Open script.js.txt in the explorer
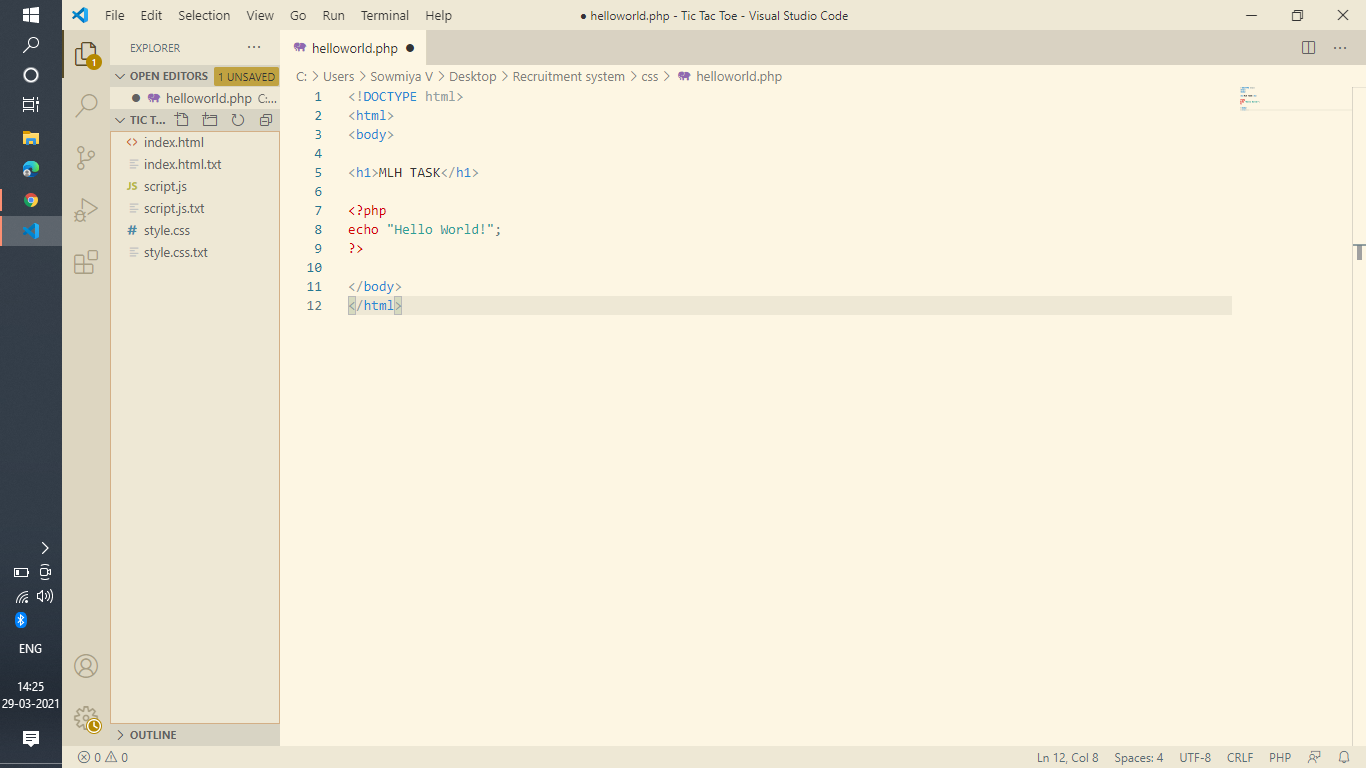This screenshot has width=1366, height=768. tap(195, 208)
